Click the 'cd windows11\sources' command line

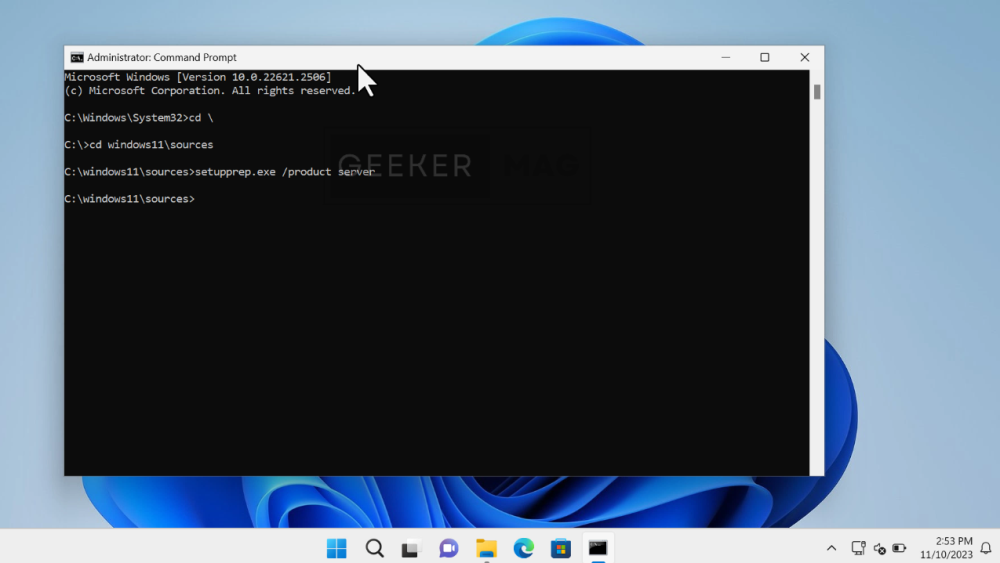[138, 145]
